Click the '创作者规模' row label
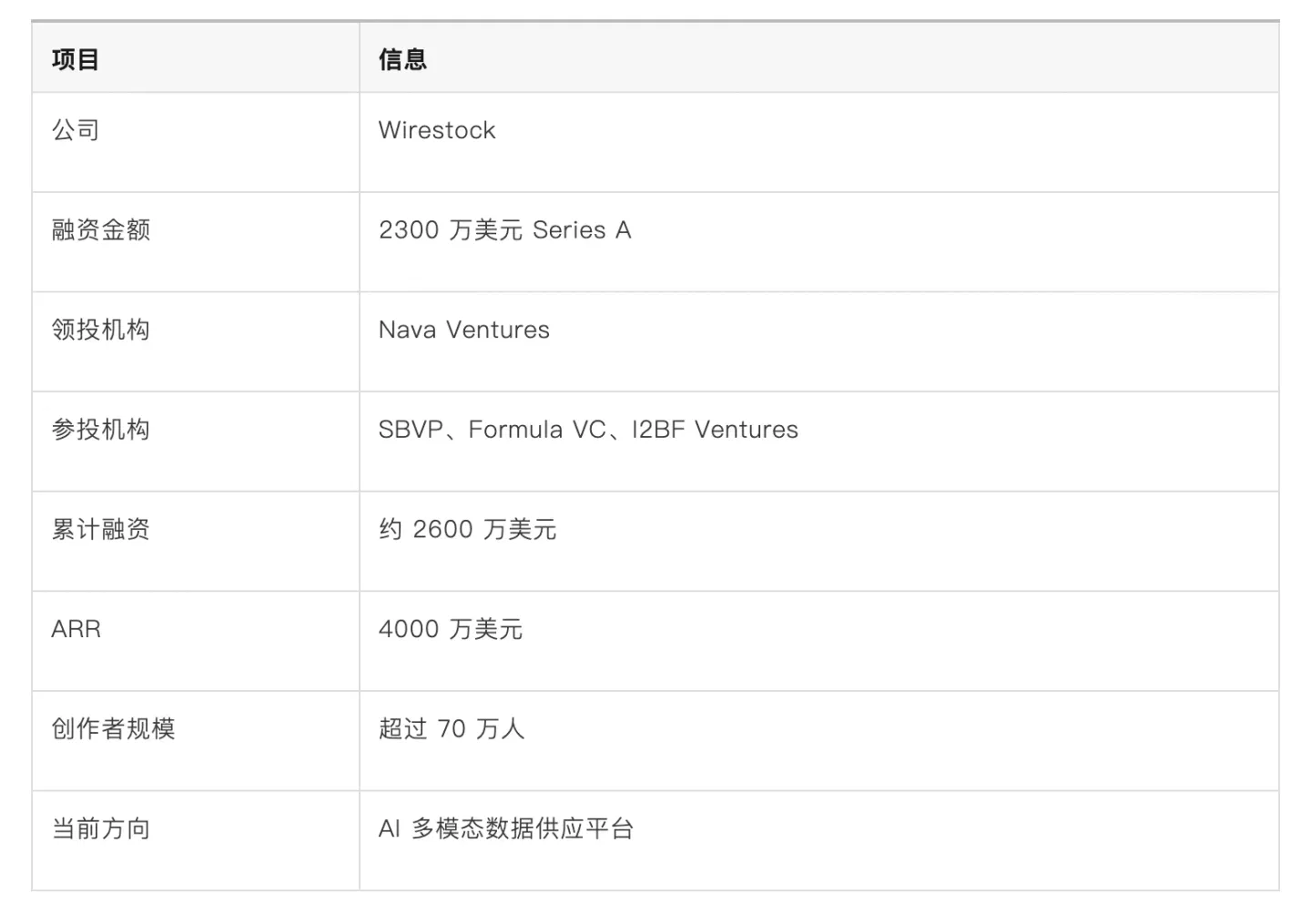 pos(113,728)
